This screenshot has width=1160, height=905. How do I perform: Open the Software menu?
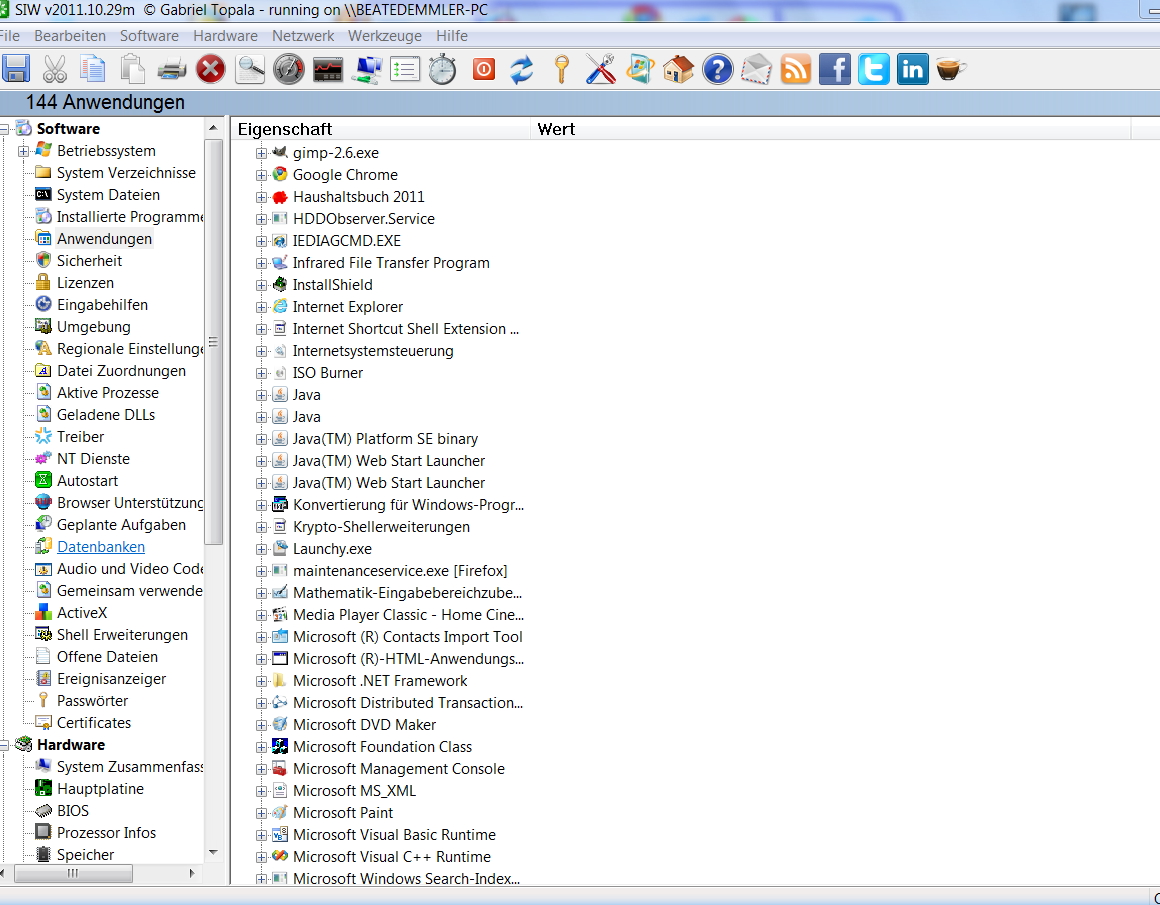149,36
